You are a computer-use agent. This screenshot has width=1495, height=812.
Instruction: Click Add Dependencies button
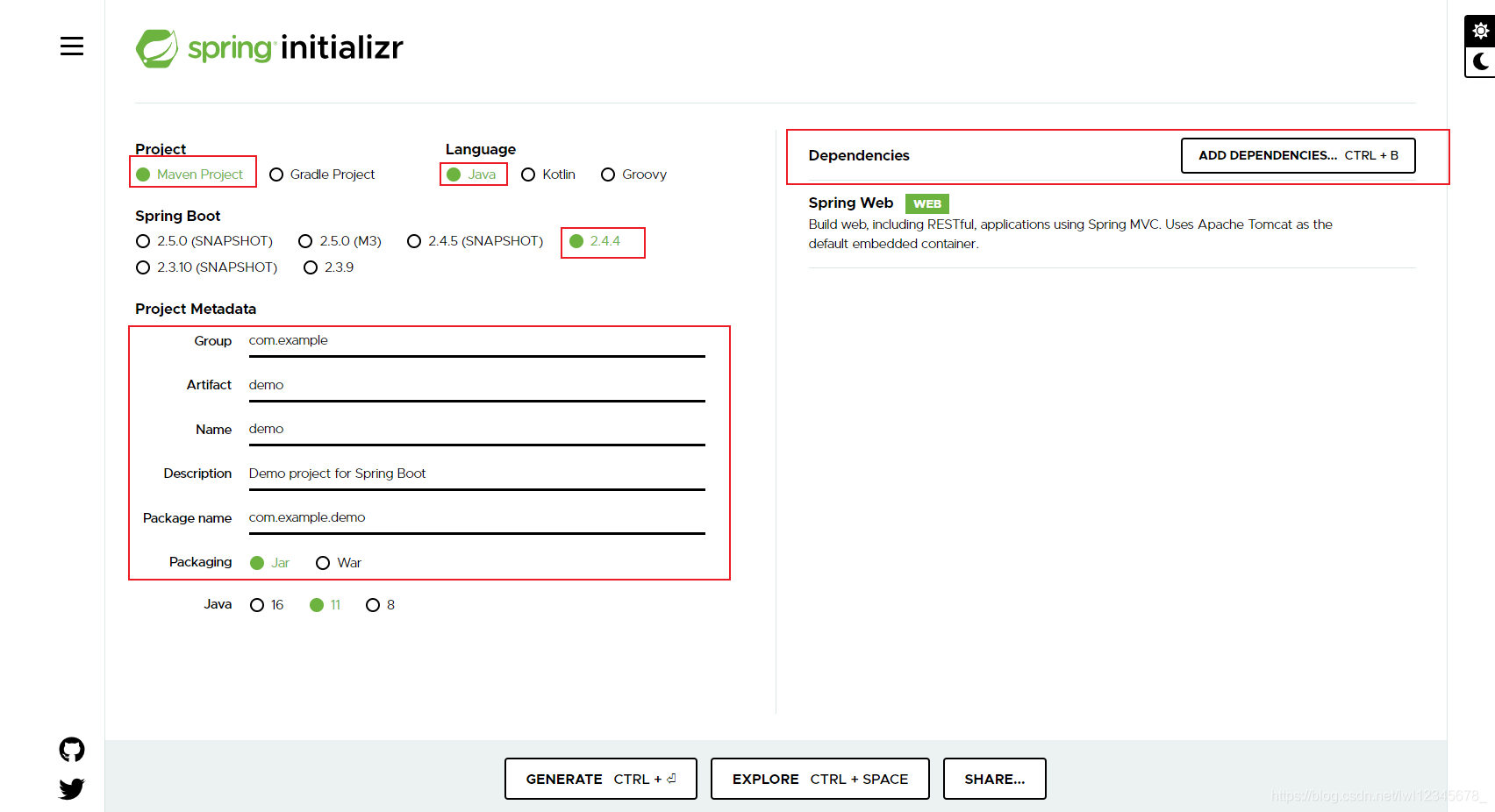(x=1298, y=155)
